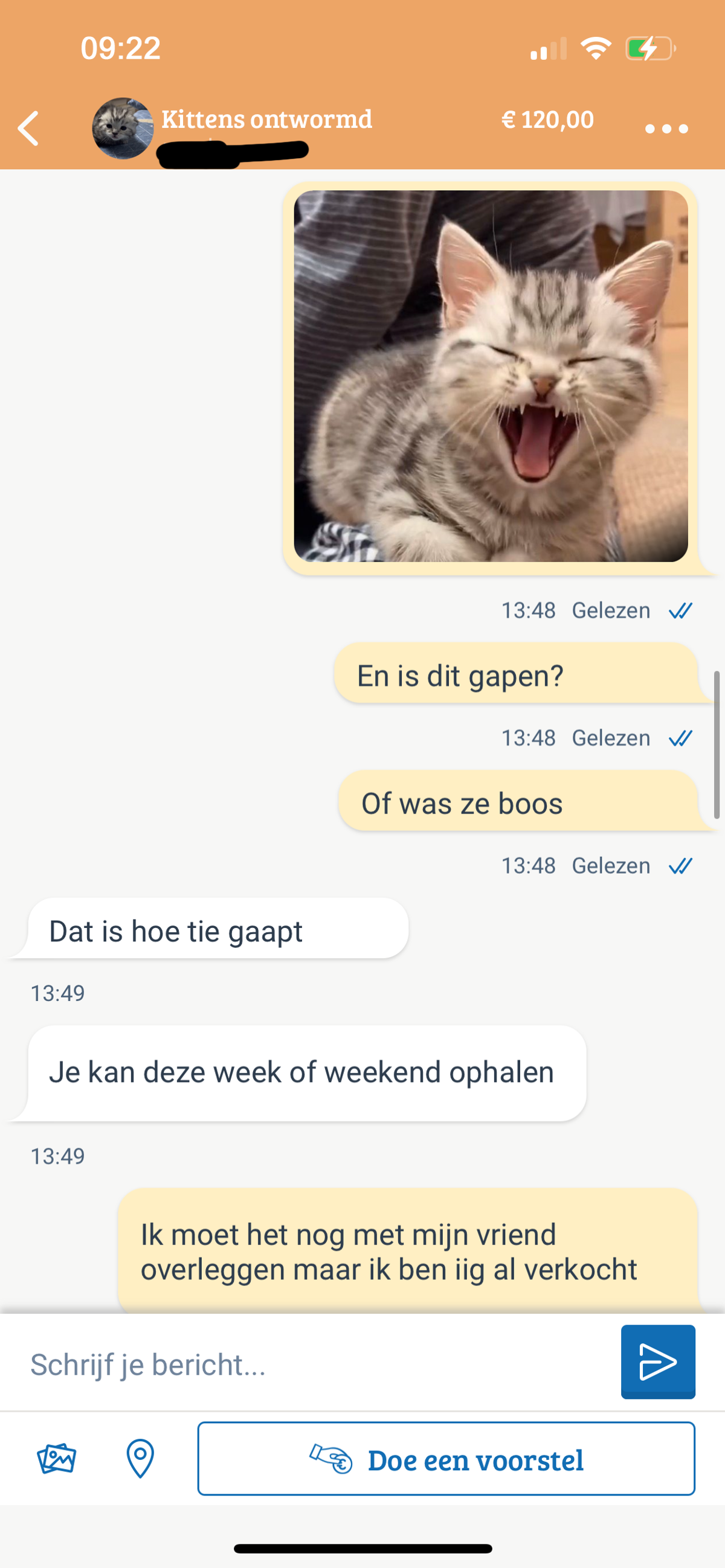Tap the back arrow in header

(28, 129)
